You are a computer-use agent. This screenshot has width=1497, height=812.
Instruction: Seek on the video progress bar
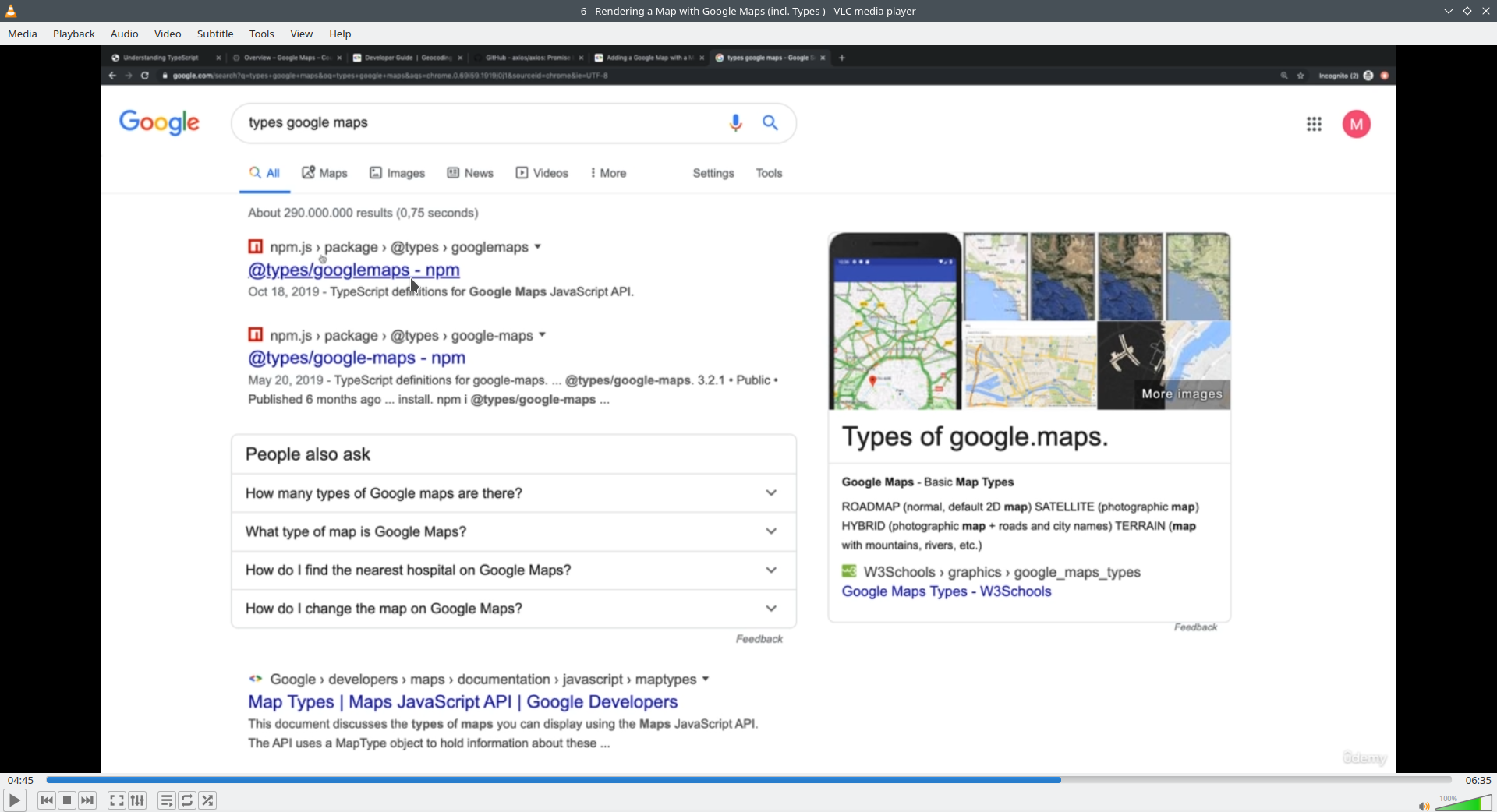(748, 780)
